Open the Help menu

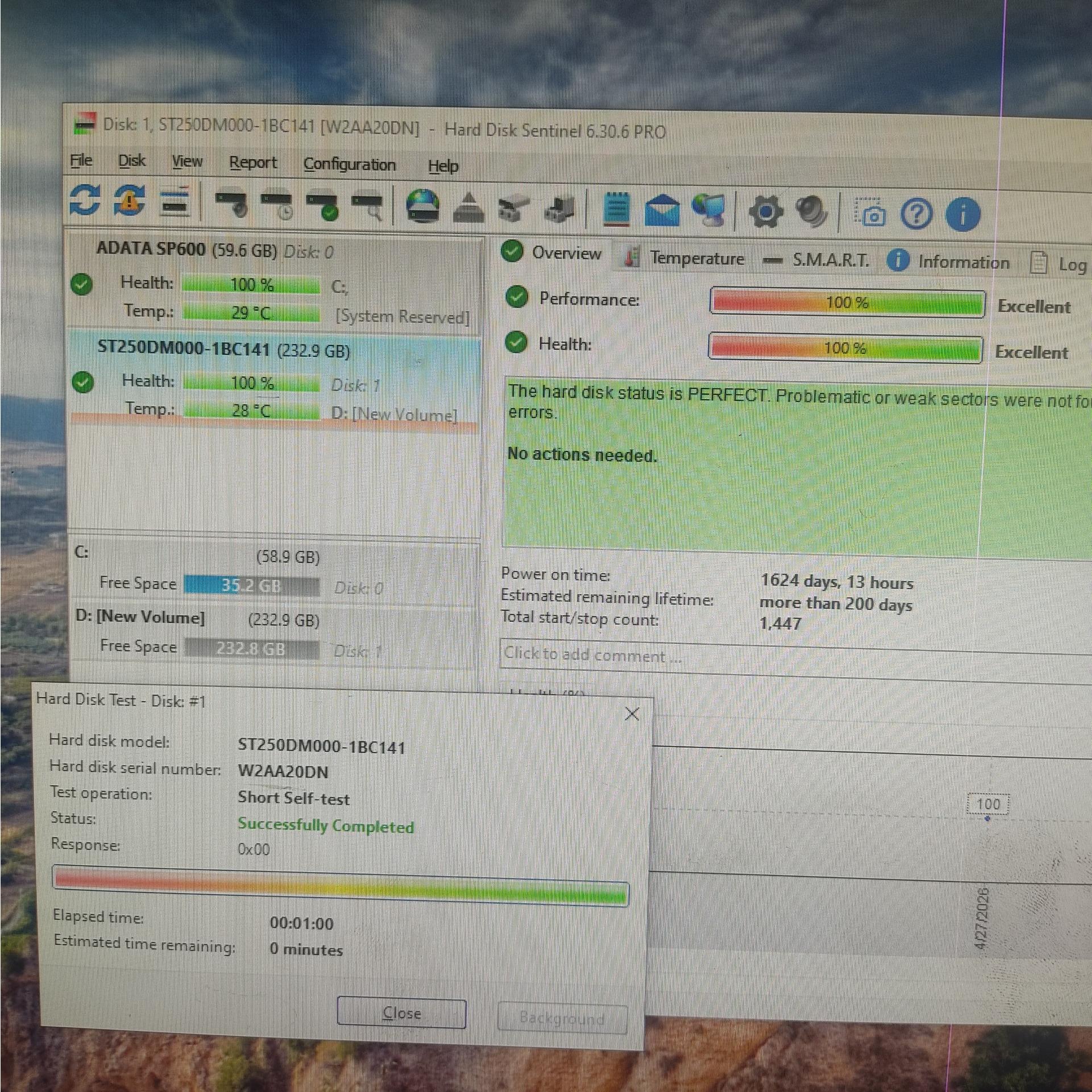point(443,167)
